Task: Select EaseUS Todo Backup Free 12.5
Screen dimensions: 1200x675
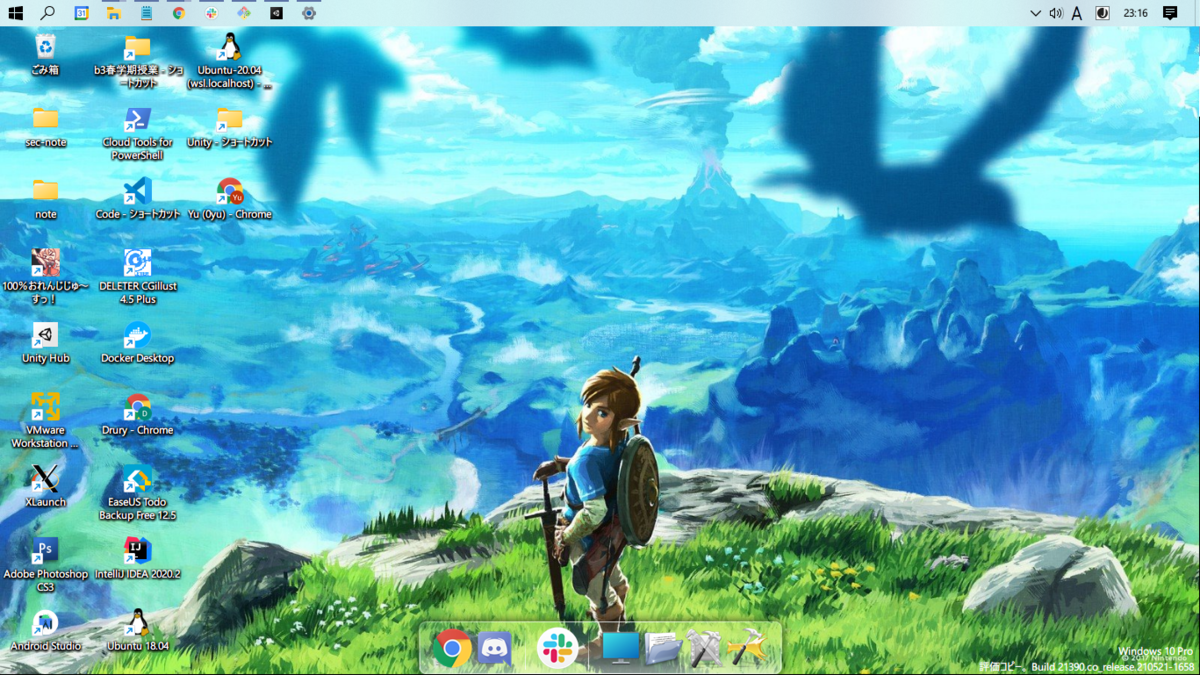Action: (x=138, y=492)
